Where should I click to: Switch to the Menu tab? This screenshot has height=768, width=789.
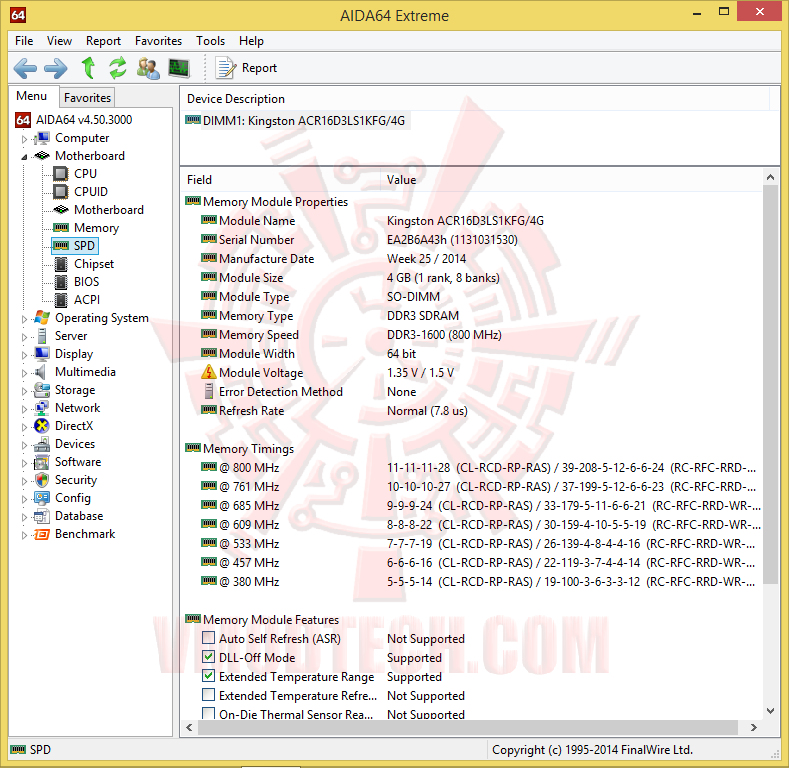pyautogui.click(x=32, y=96)
